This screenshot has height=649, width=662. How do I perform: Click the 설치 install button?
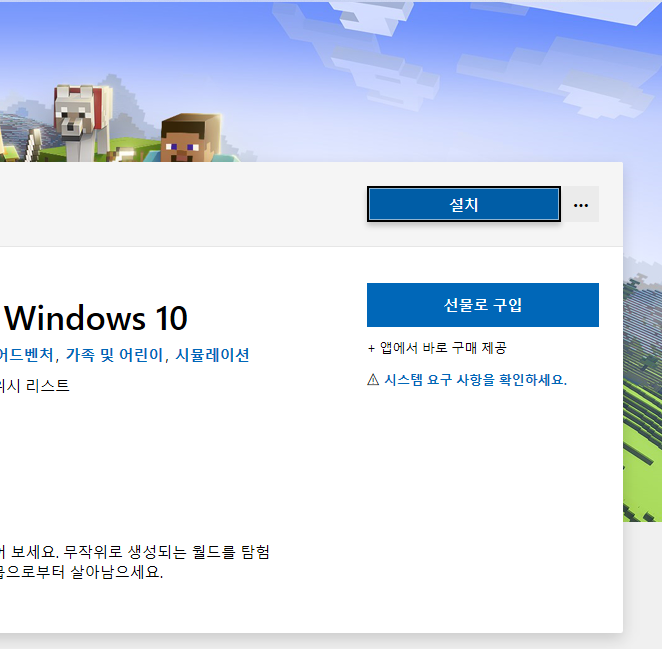(x=464, y=204)
